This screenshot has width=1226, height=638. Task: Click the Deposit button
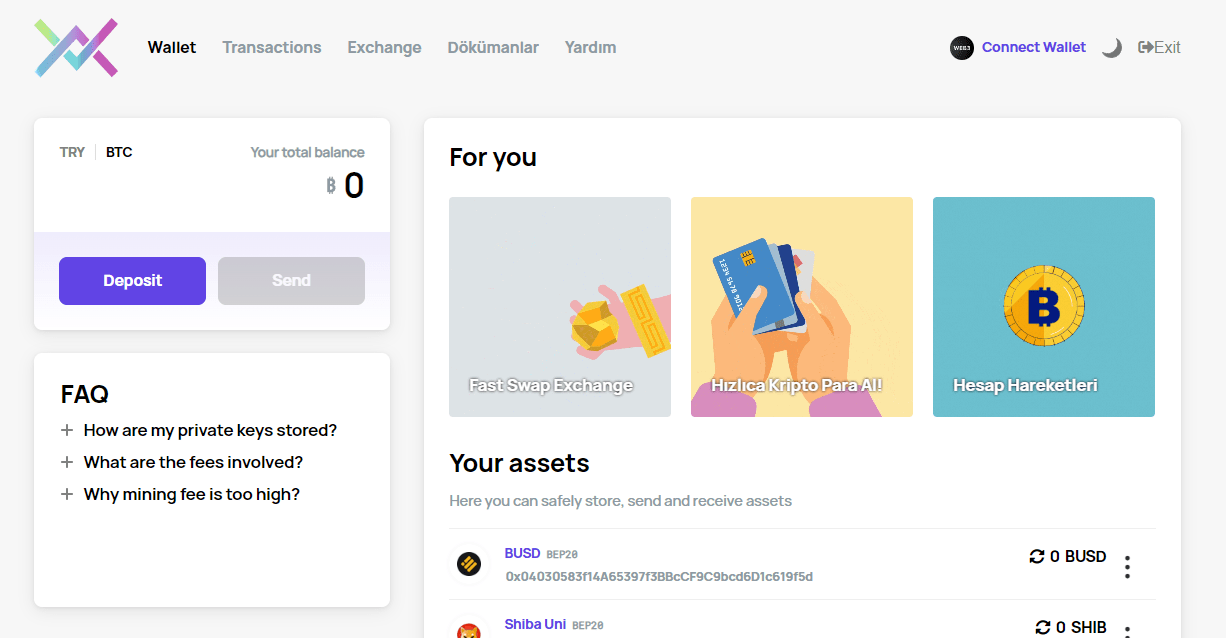point(132,281)
